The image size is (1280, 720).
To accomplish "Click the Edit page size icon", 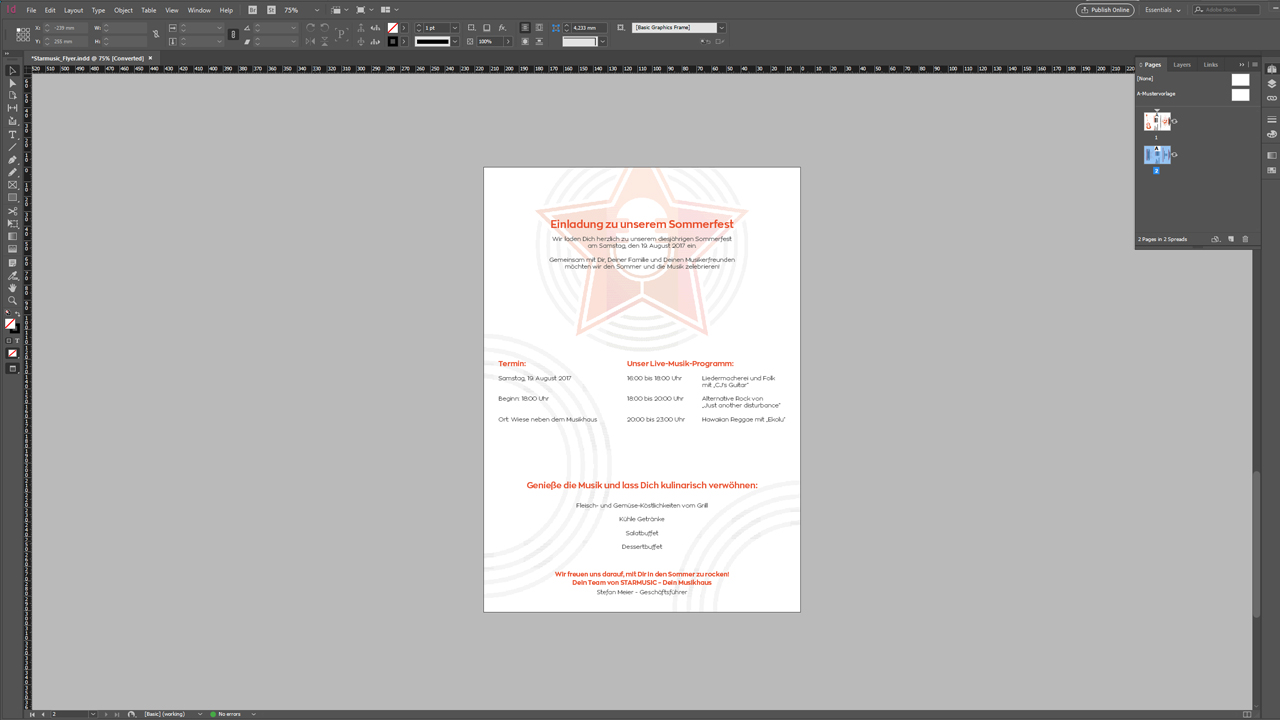I will [x=1215, y=239].
